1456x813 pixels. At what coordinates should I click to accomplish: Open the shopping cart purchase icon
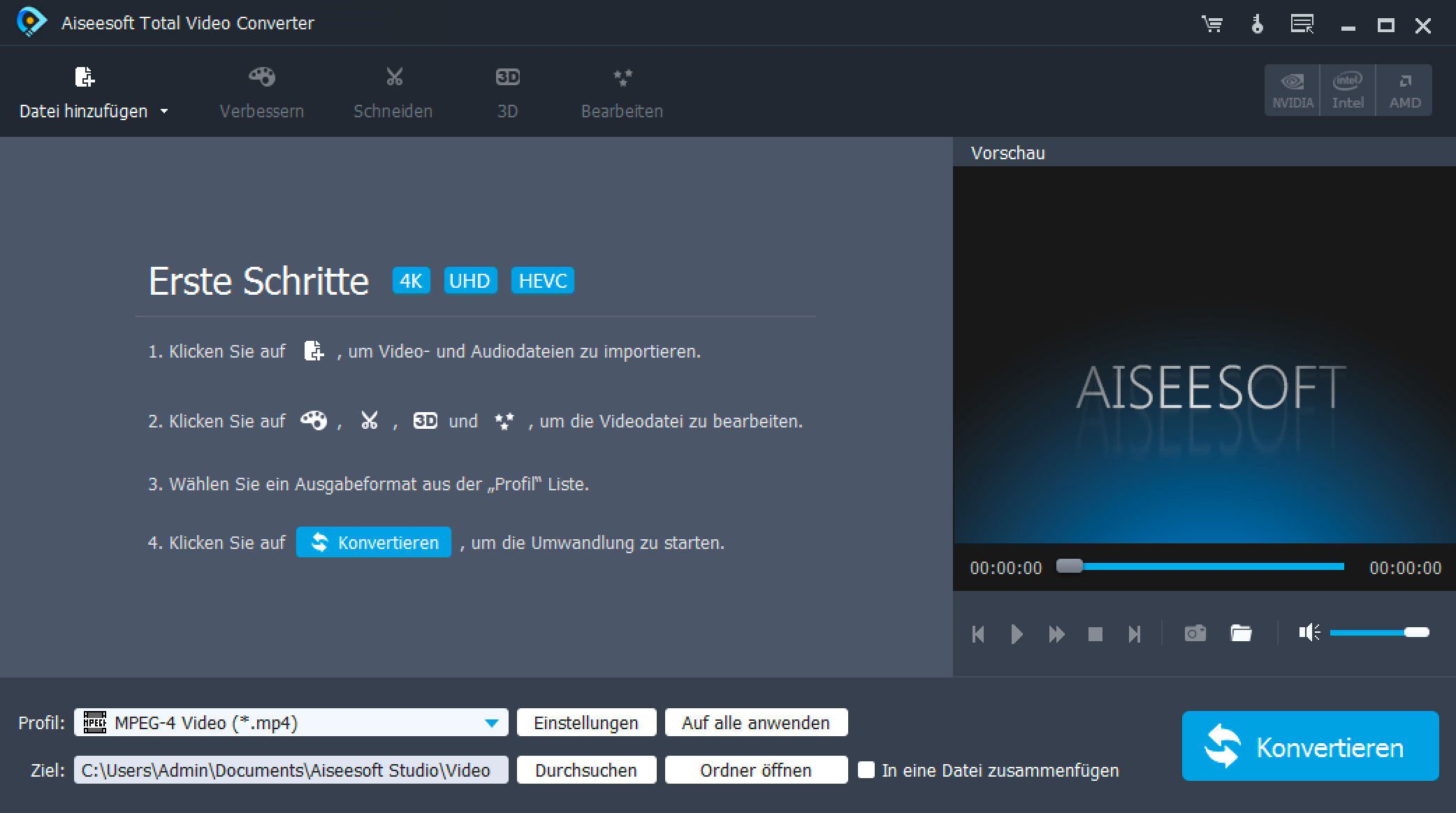1212,24
